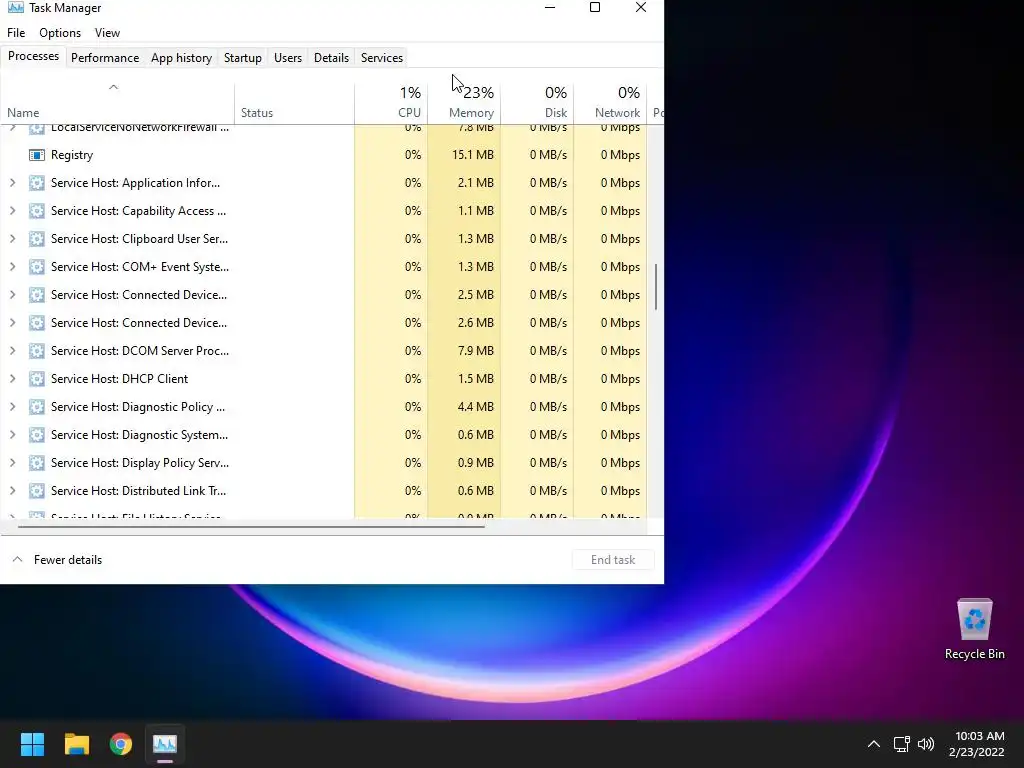Expand Service Host: DCOM Server Proc... group
The width and height of the screenshot is (1024, 768).
12,351
